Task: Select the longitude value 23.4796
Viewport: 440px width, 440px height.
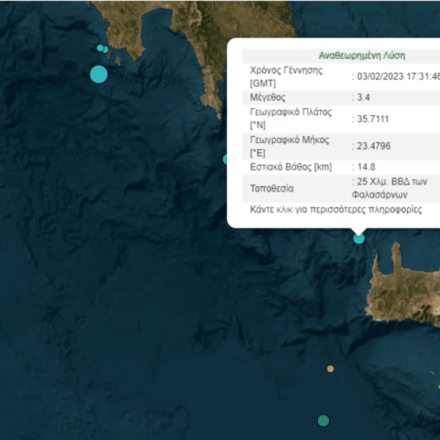Action: tap(373, 146)
